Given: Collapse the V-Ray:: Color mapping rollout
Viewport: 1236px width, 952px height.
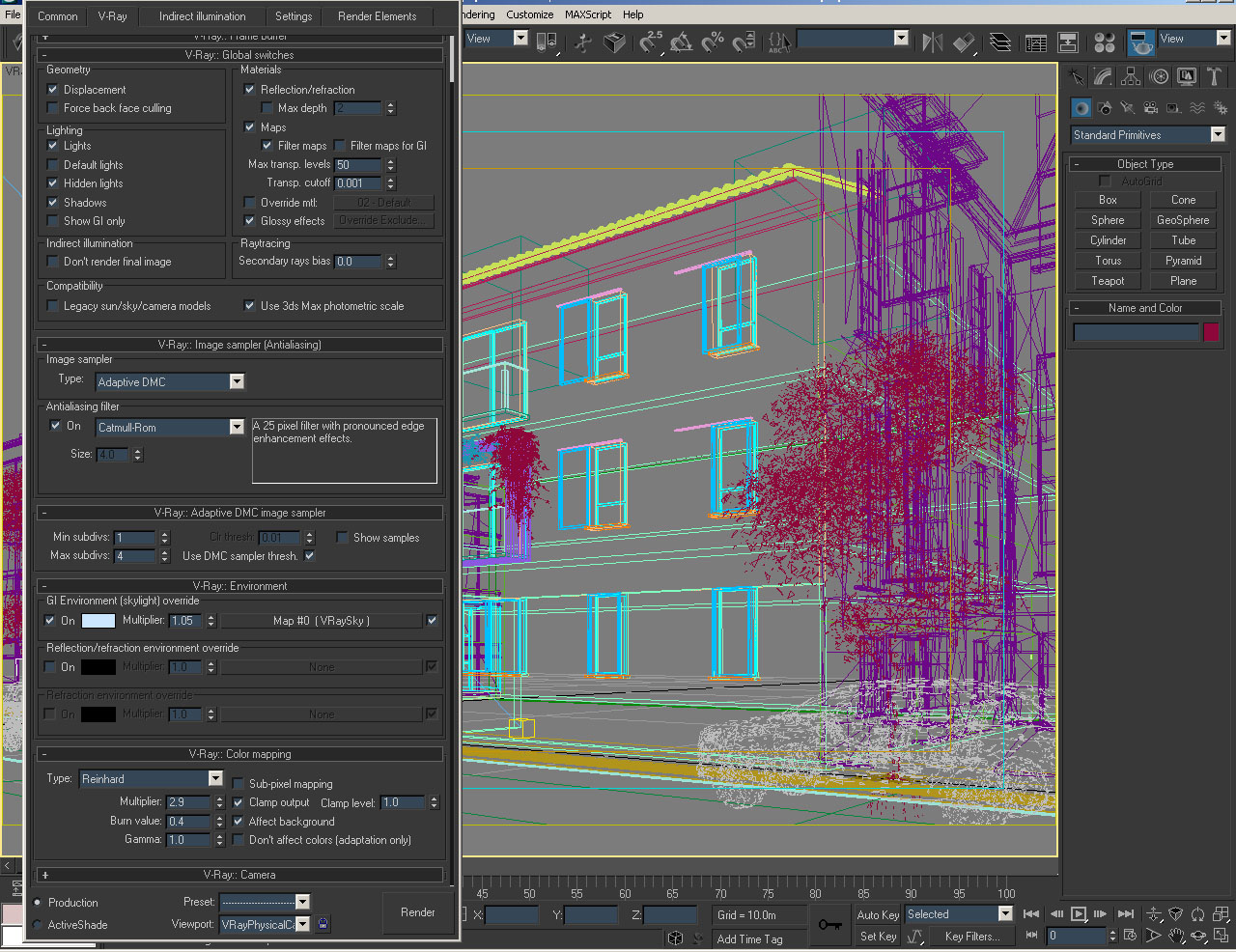Looking at the screenshot, I should [239, 754].
